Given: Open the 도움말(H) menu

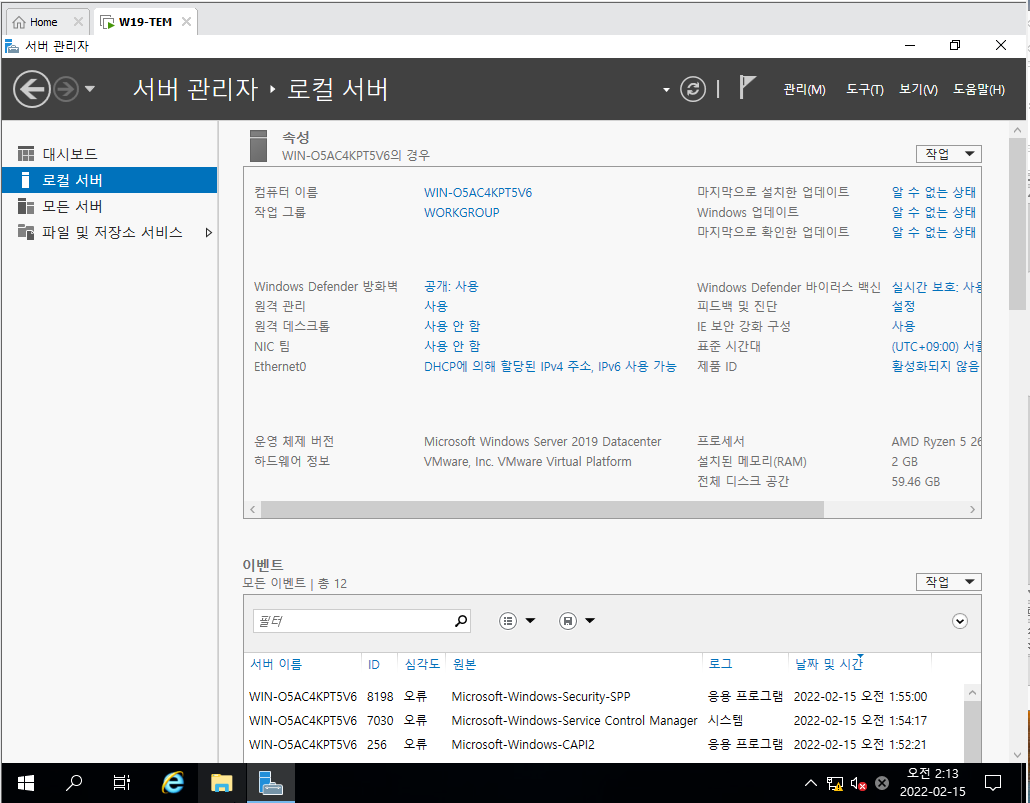Looking at the screenshot, I should (979, 89).
